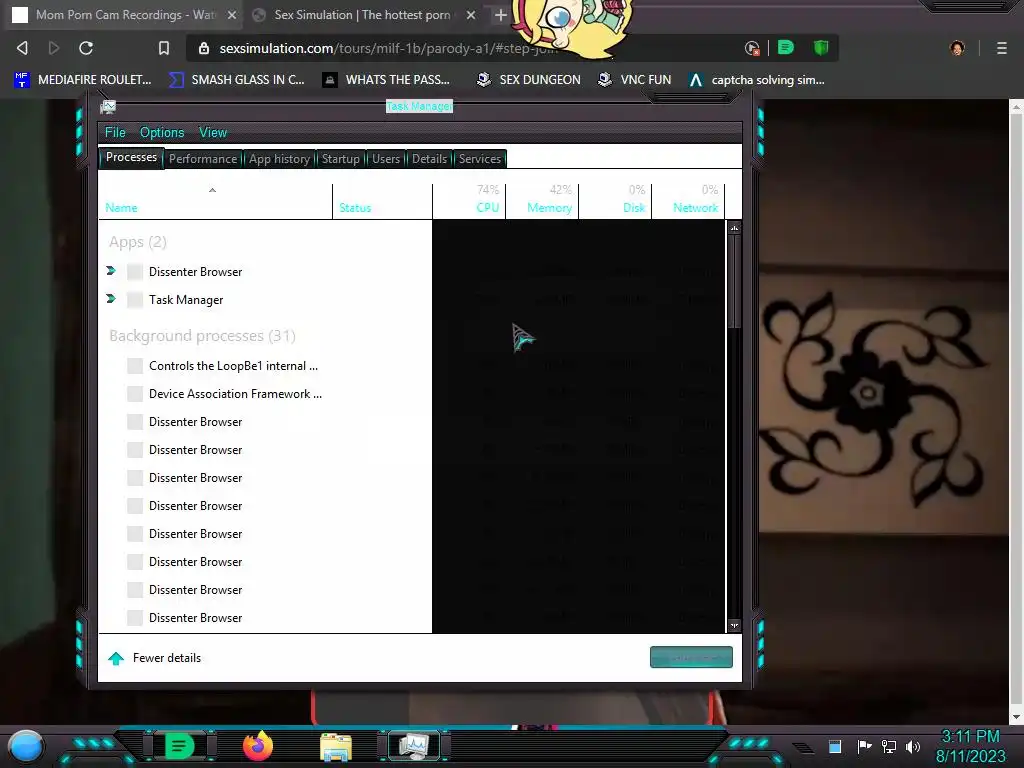Open the browser hamburger menu
Viewport: 1024px width, 768px height.
(1002, 48)
